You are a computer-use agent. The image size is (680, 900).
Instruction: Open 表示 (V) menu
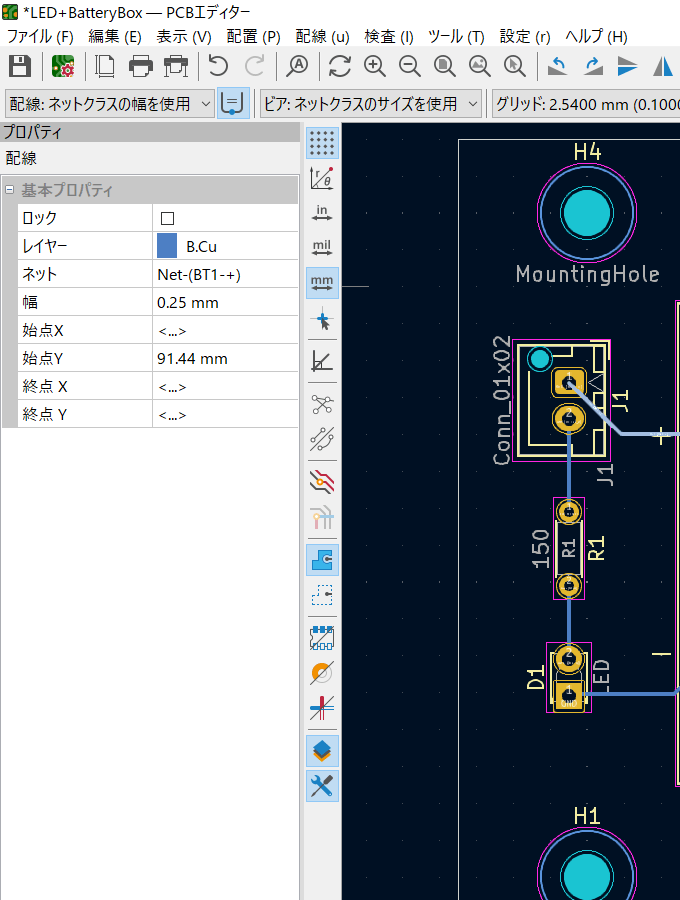click(x=184, y=37)
